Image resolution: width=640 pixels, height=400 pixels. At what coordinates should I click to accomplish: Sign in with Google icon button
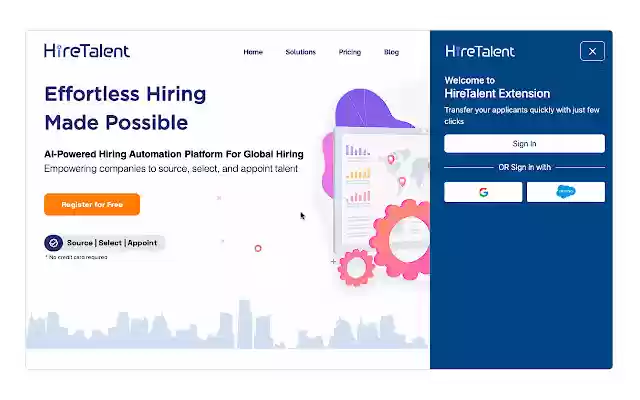483,192
